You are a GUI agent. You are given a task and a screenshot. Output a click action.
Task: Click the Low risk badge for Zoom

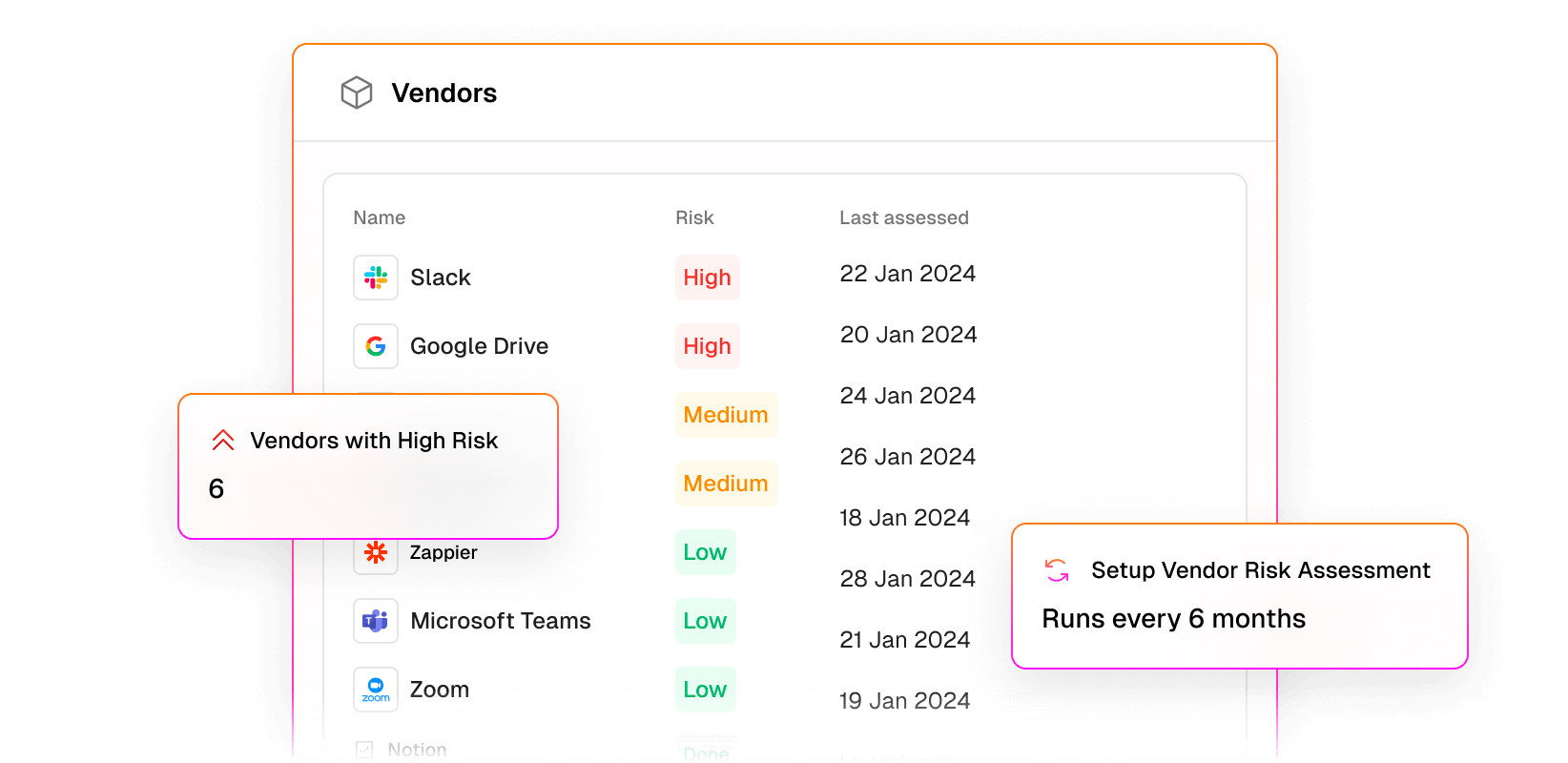(x=706, y=690)
